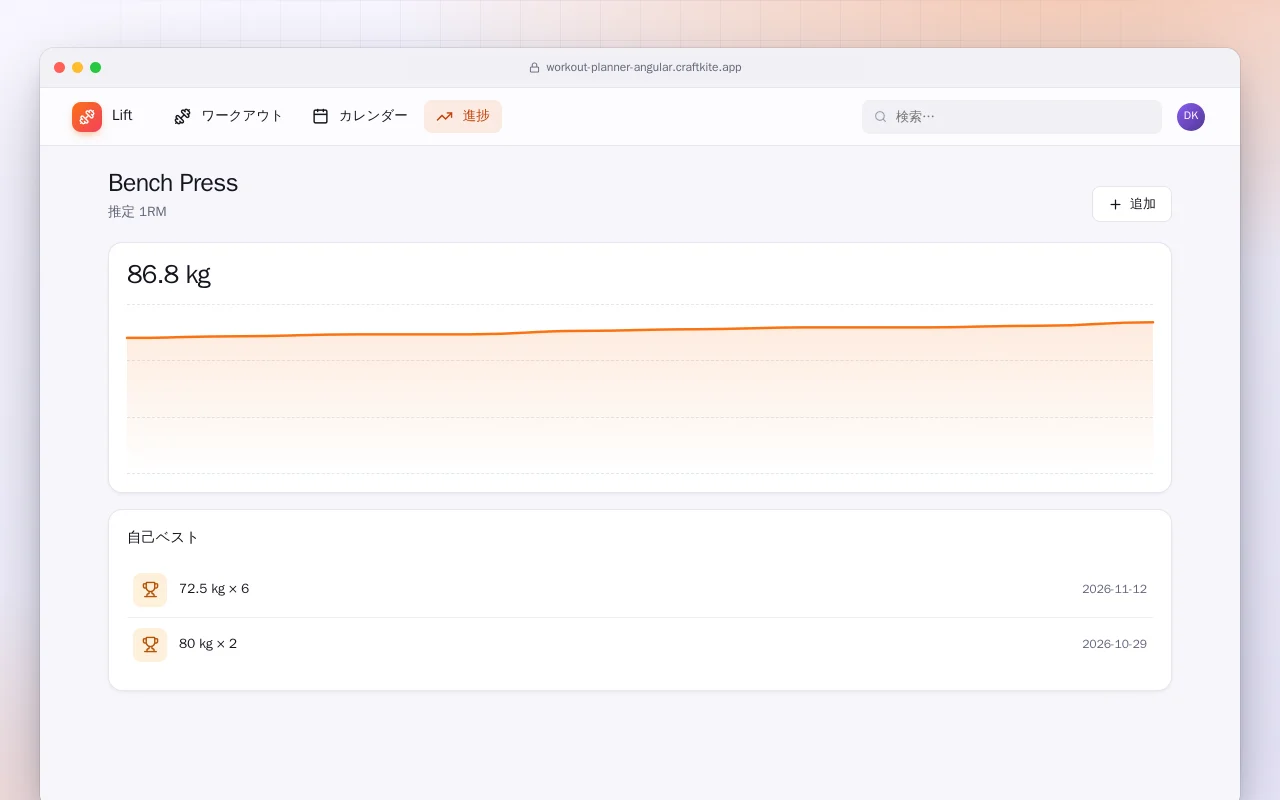Click the lock icon in address bar
This screenshot has width=1280, height=800.
pos(534,68)
